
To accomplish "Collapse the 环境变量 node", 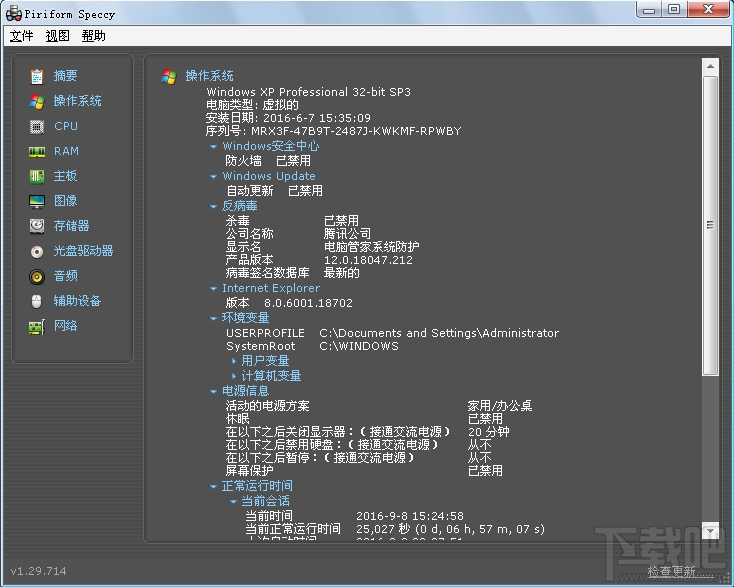I will point(213,319).
